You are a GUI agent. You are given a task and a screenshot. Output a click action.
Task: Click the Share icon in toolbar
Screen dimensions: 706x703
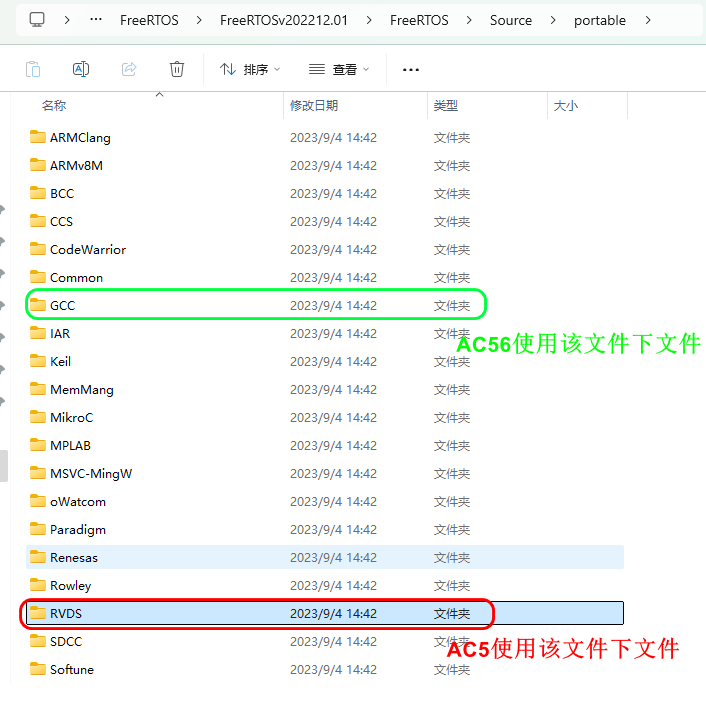(x=129, y=69)
